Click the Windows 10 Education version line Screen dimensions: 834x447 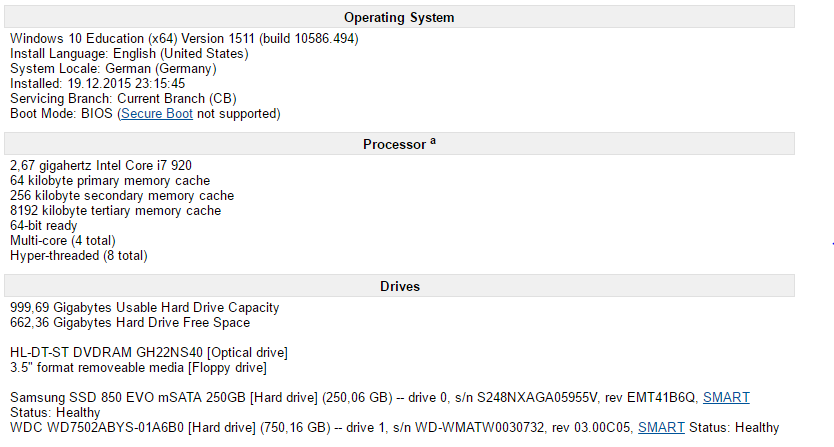(184, 39)
